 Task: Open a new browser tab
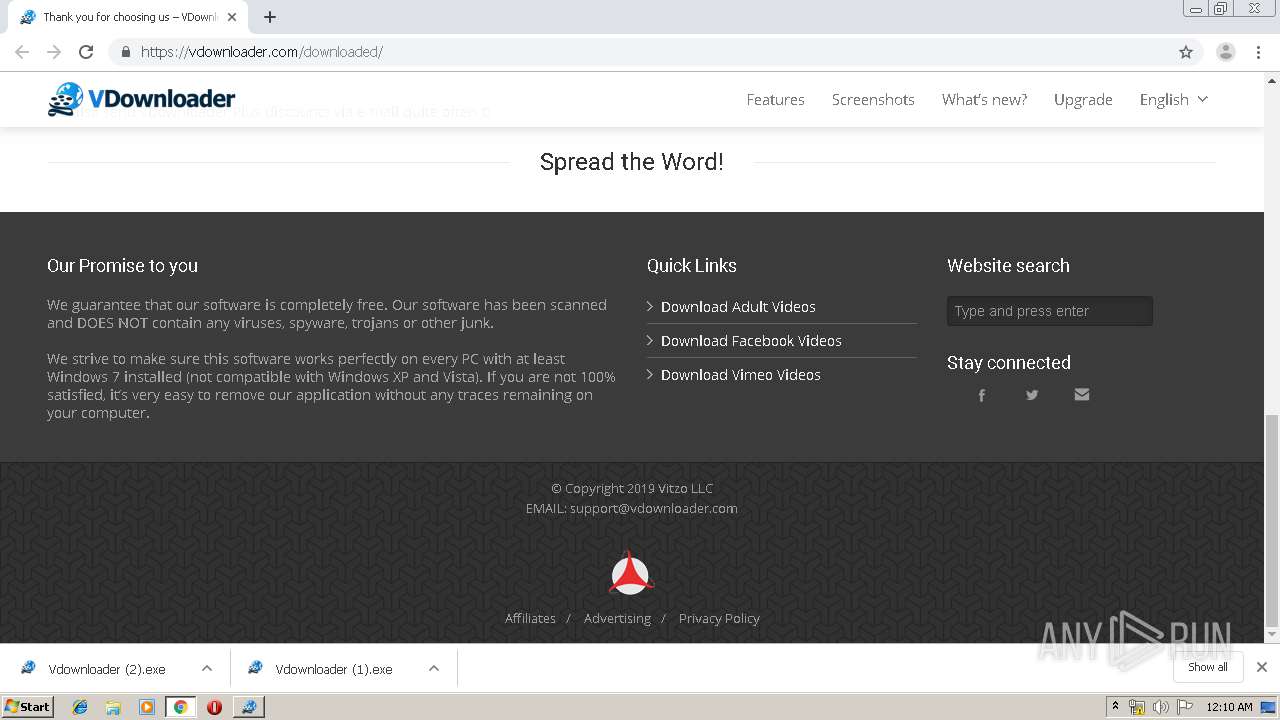270,17
